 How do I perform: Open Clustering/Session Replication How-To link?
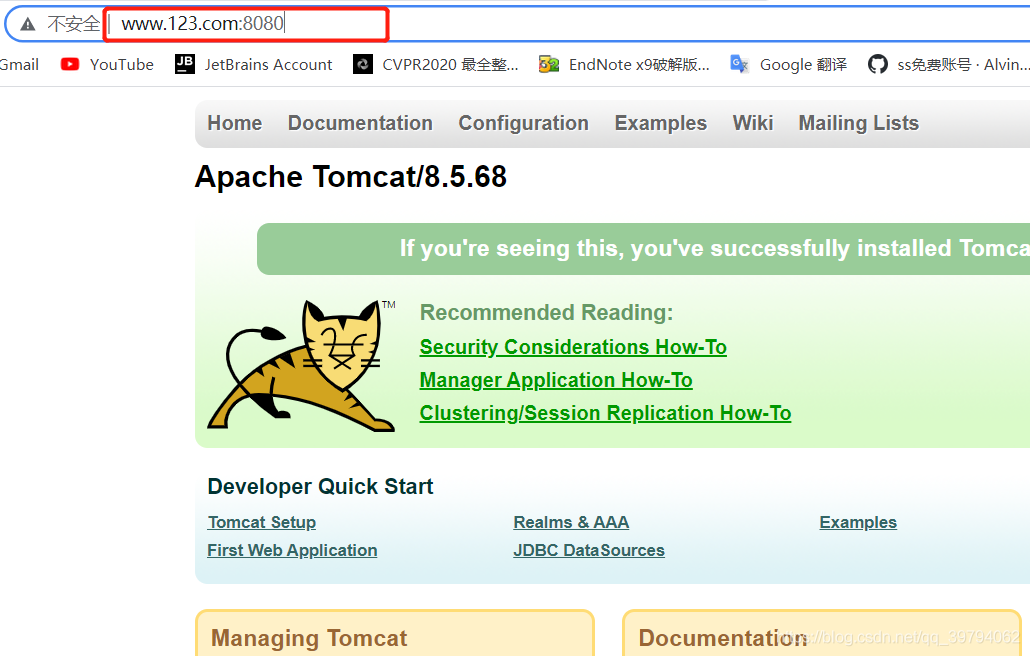coord(605,413)
